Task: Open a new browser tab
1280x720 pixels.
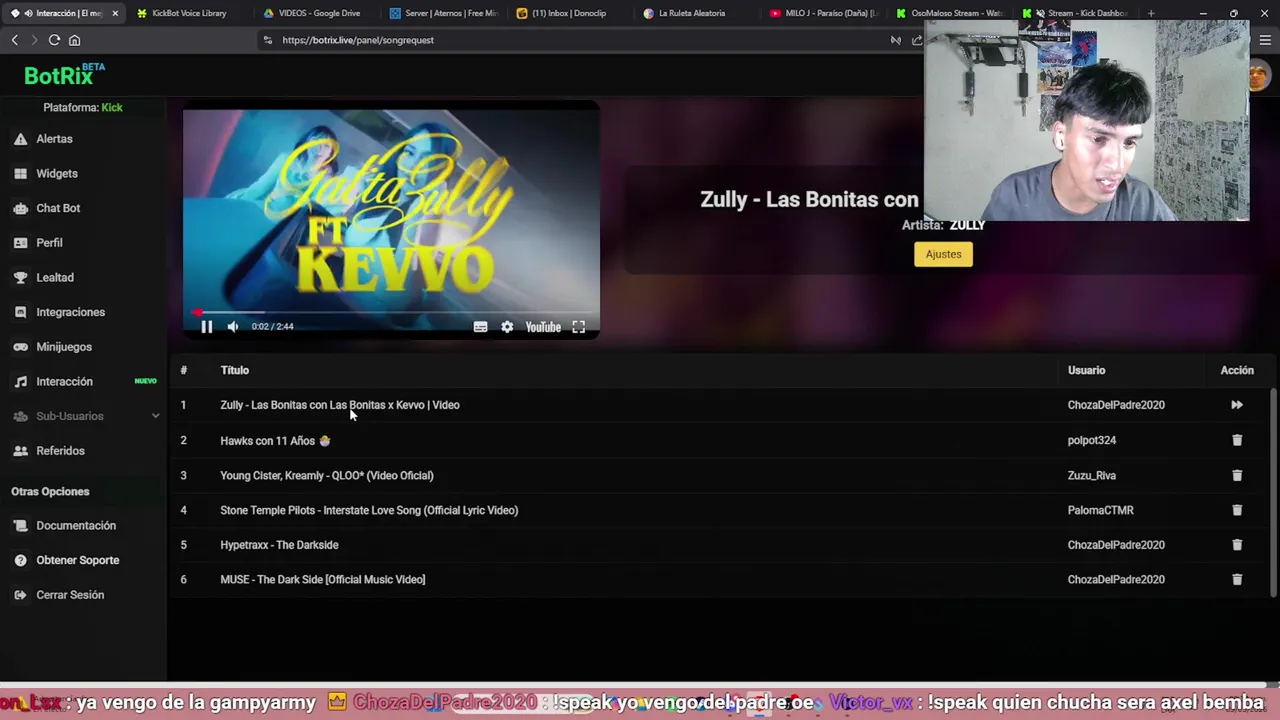Action: coord(1151,13)
